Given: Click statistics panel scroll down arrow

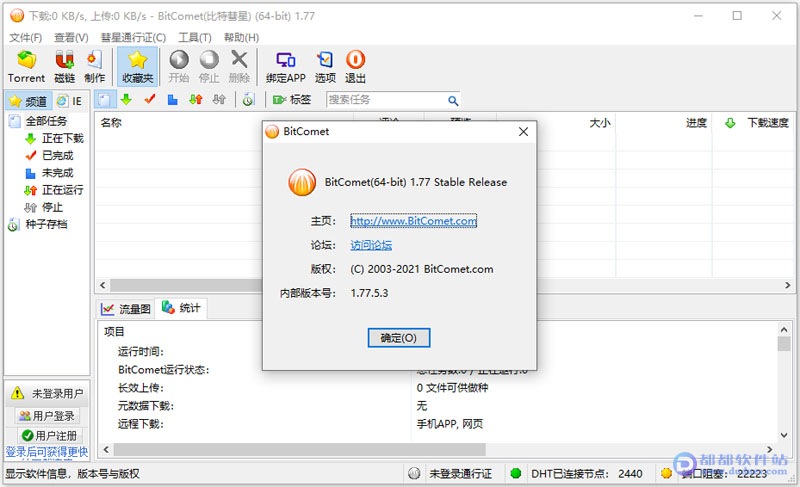Looking at the screenshot, I should [784, 435].
